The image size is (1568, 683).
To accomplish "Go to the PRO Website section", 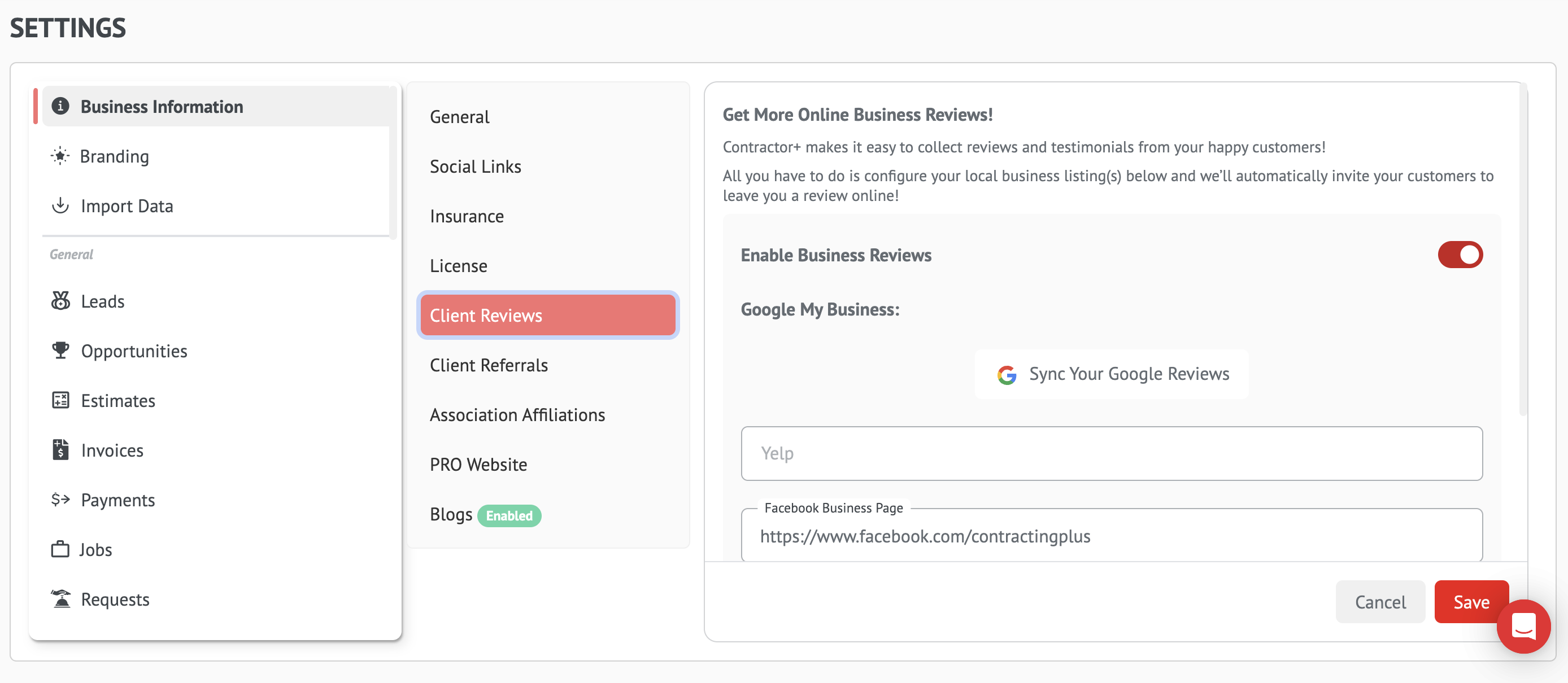I will point(478,465).
